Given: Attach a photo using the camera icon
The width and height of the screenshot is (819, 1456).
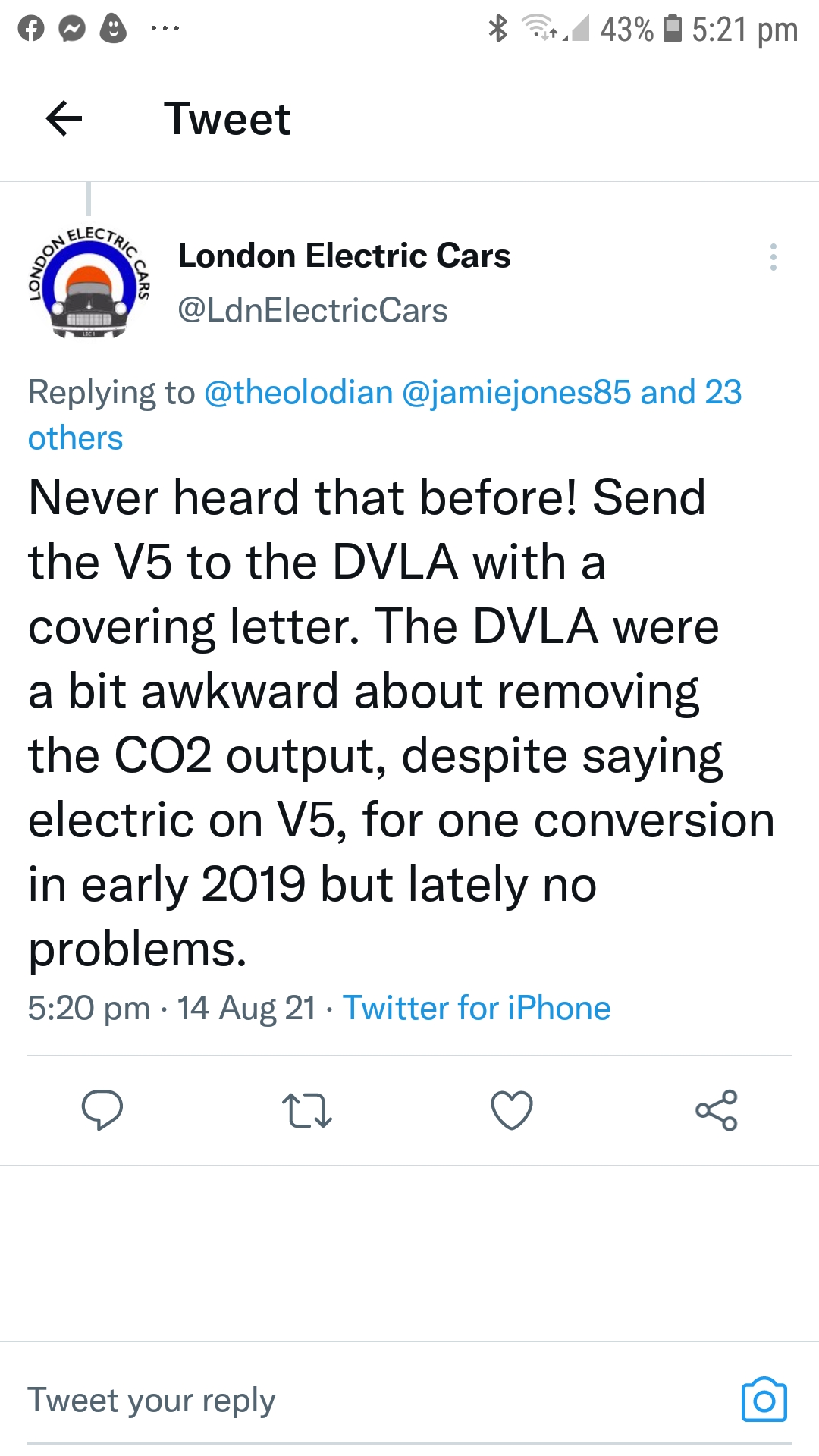Looking at the screenshot, I should [x=764, y=1400].
